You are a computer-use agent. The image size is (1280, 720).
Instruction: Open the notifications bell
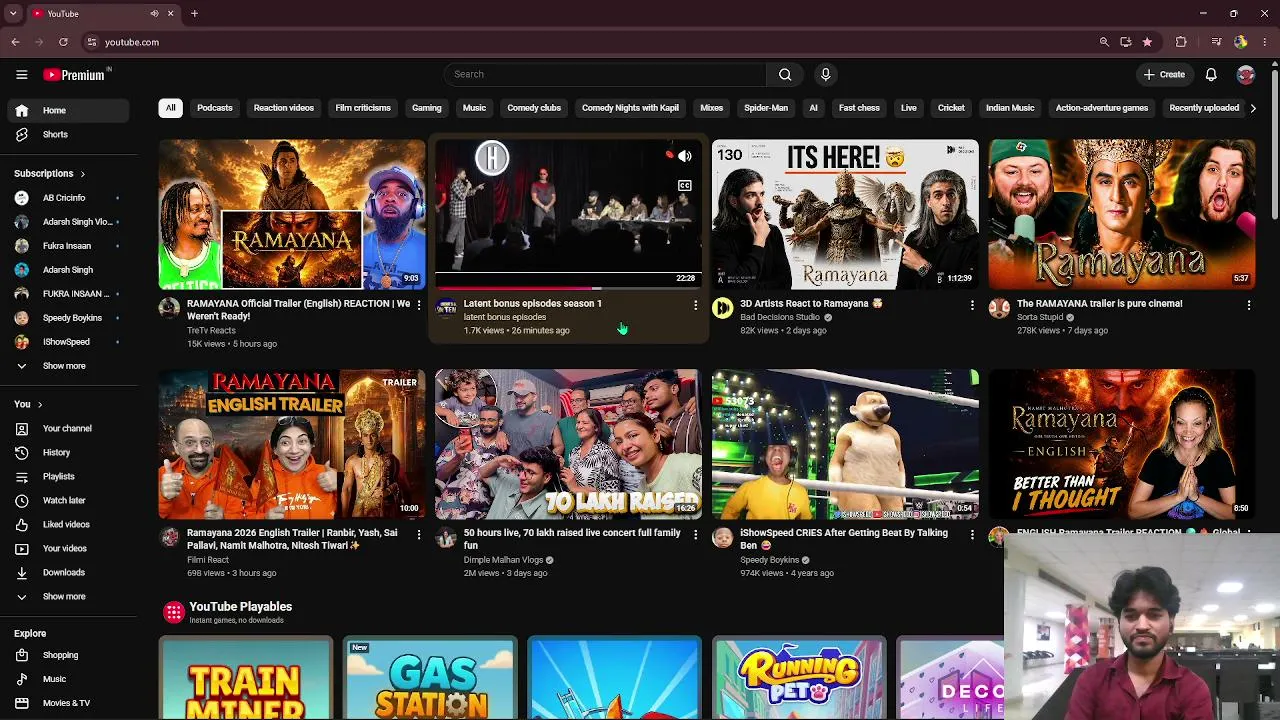click(x=1211, y=74)
